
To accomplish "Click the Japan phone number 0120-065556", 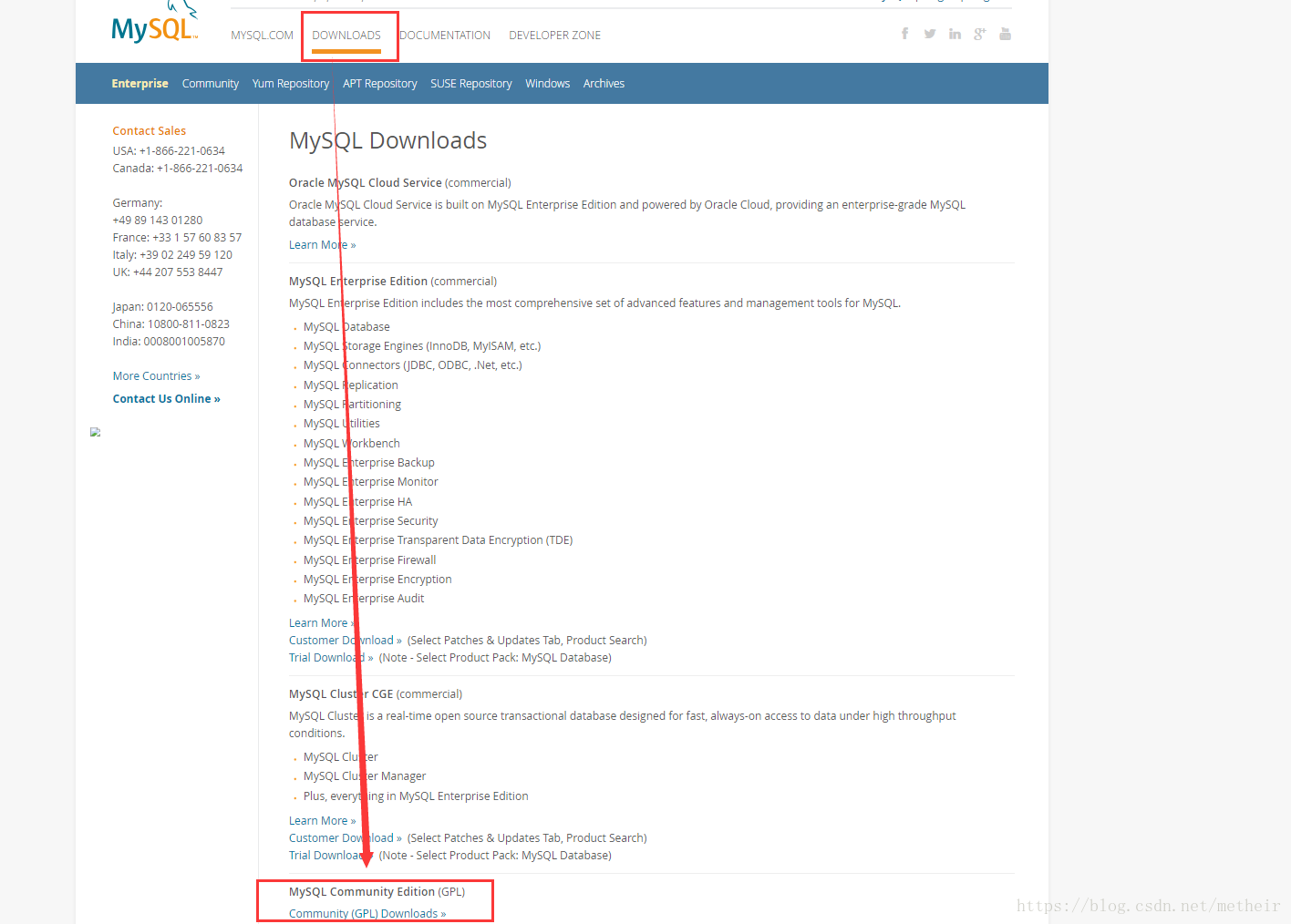I will tap(180, 307).
